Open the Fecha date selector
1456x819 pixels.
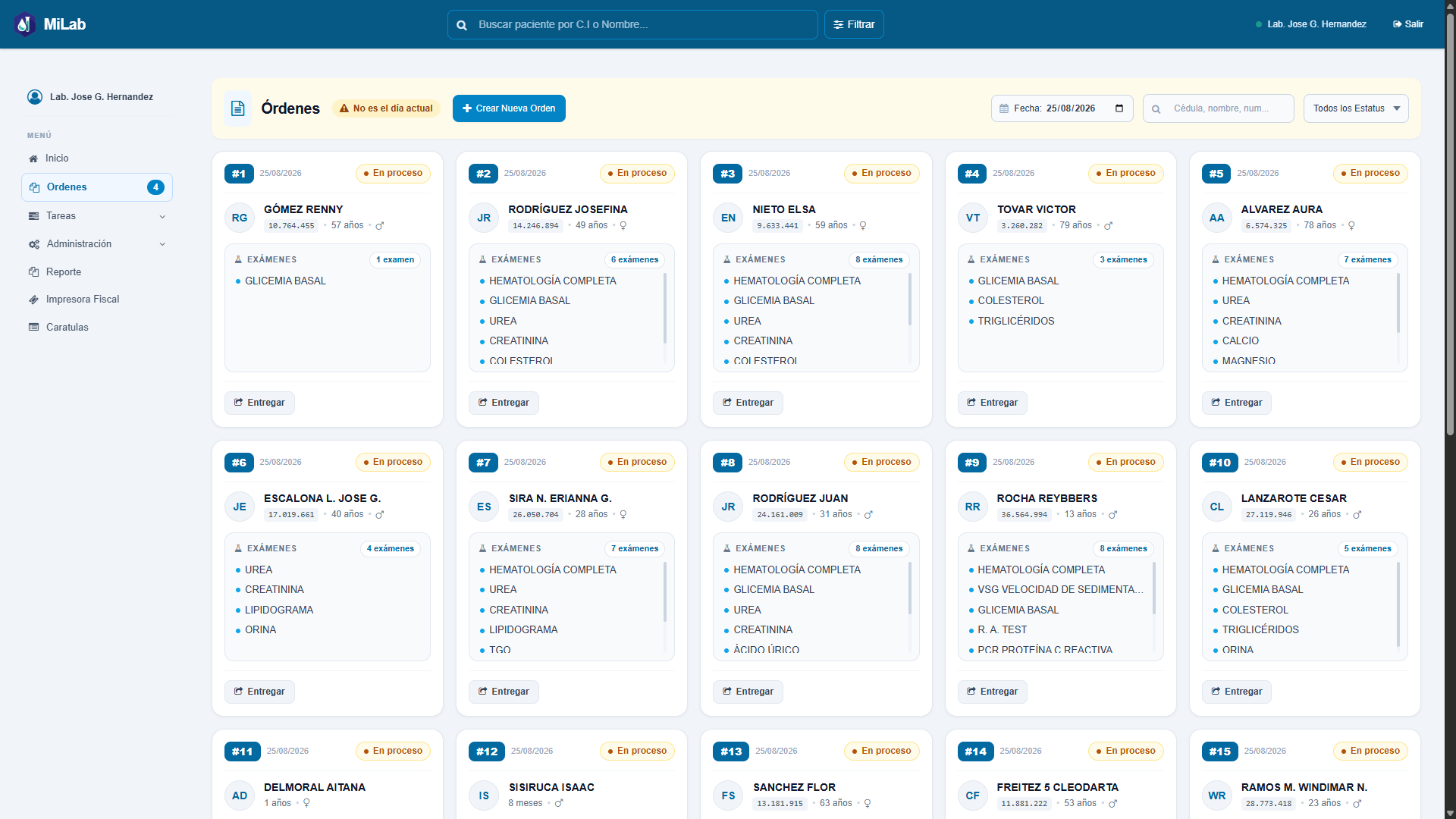pos(1062,108)
